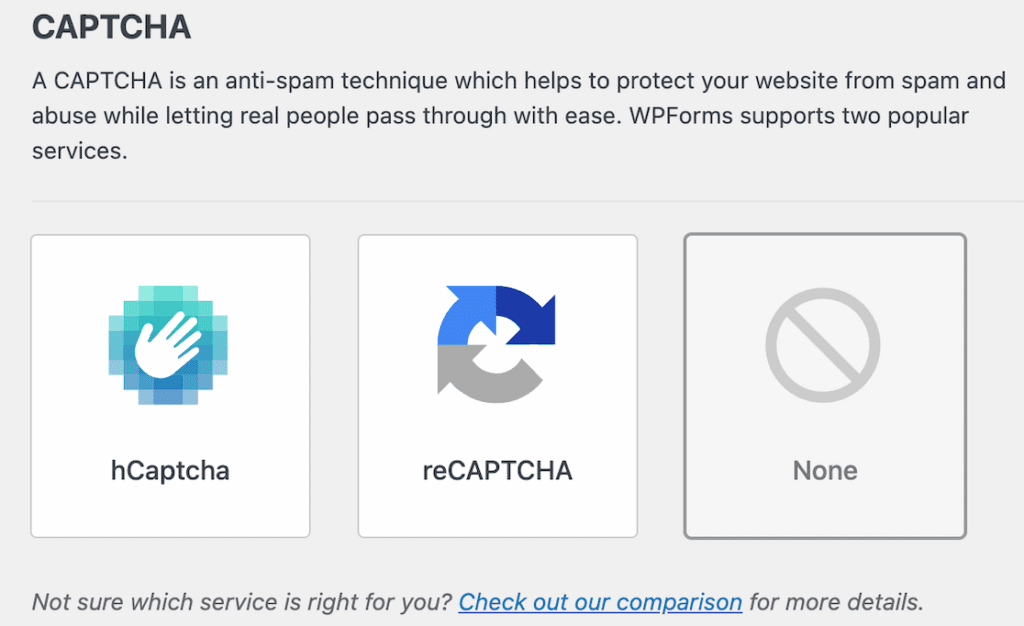
Task: Click the "reCAPTCHA" text label
Action: pyautogui.click(x=497, y=471)
